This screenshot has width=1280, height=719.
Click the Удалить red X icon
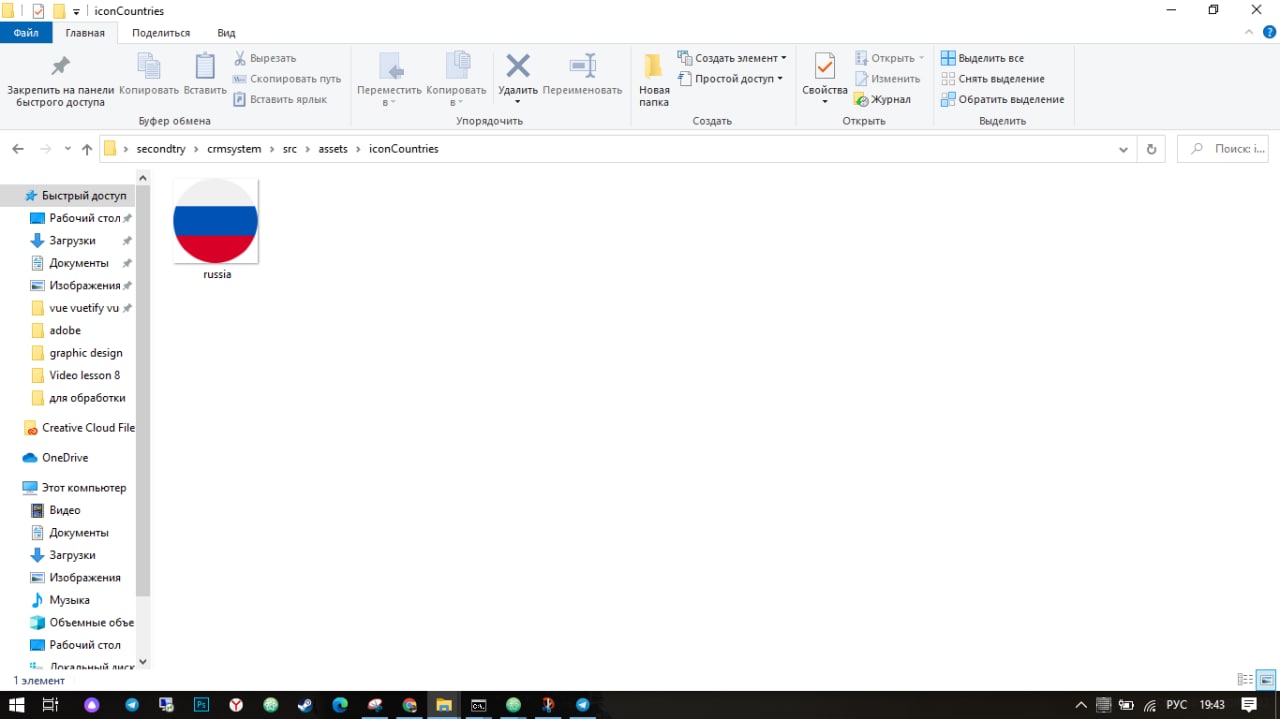pos(518,66)
